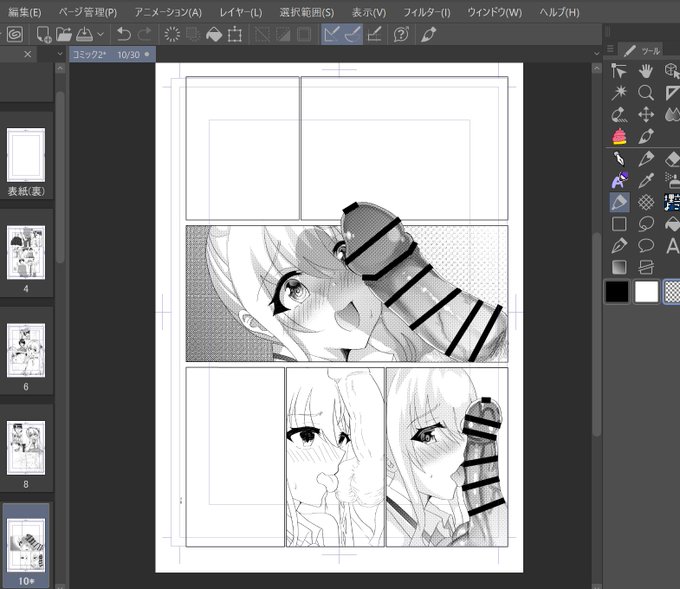
Task: Select the Text A tool
Action: pos(672,245)
